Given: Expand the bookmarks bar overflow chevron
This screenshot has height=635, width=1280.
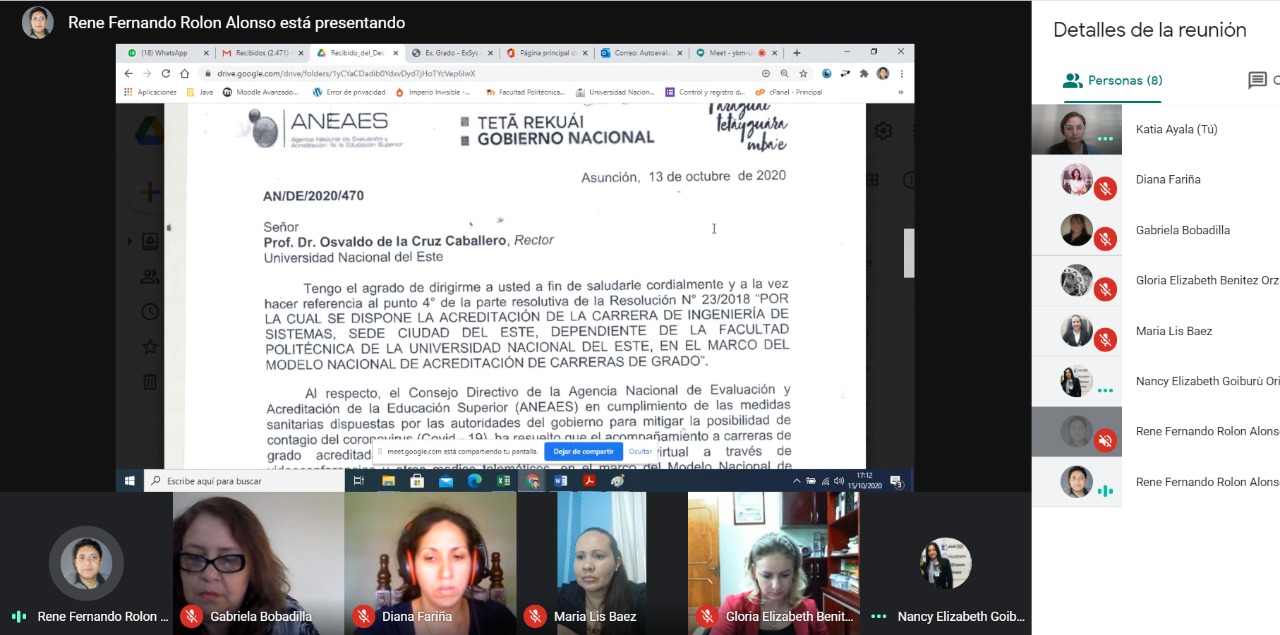Looking at the screenshot, I should pyautogui.click(x=901, y=92).
